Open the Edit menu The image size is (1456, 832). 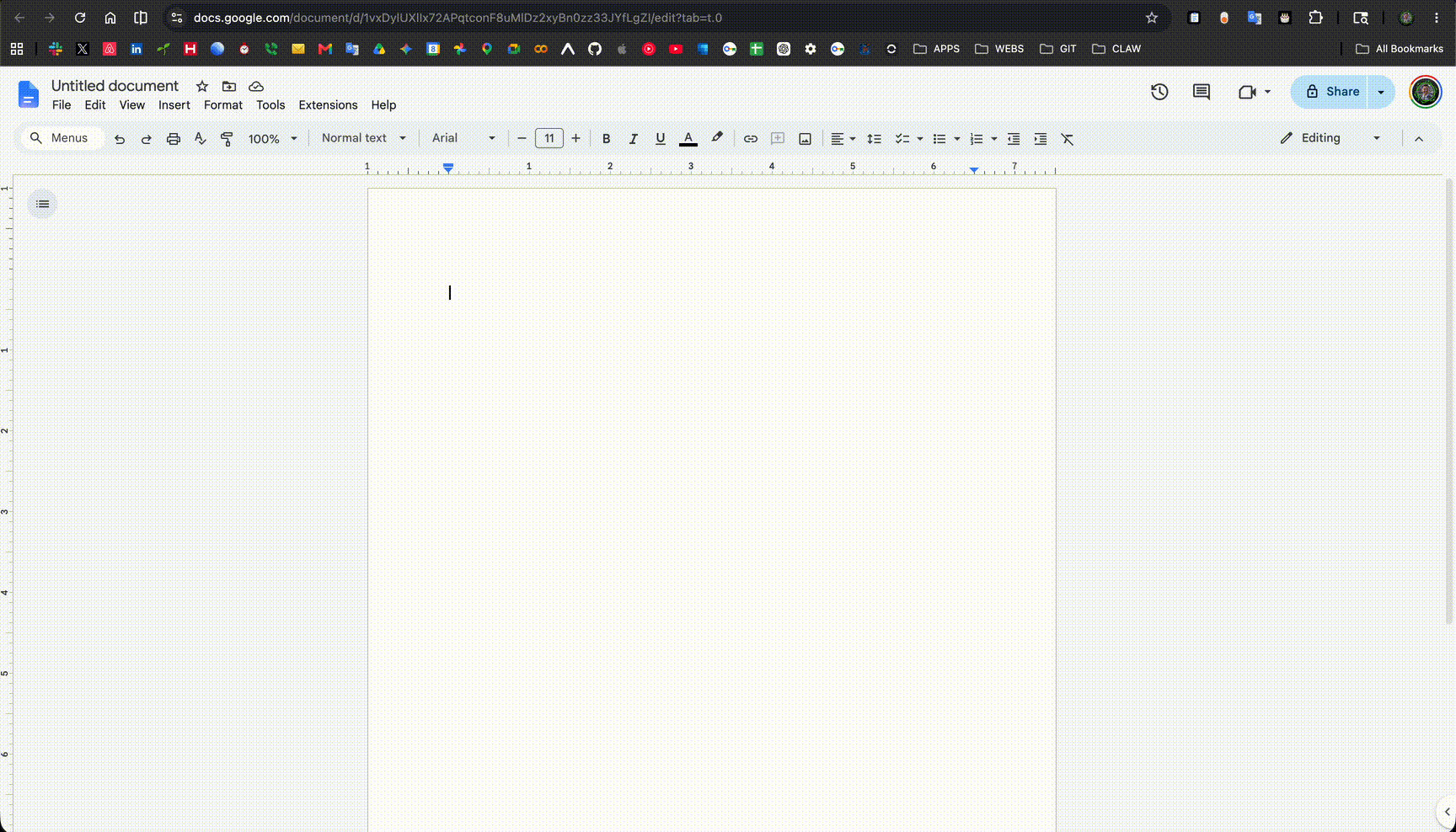95,105
